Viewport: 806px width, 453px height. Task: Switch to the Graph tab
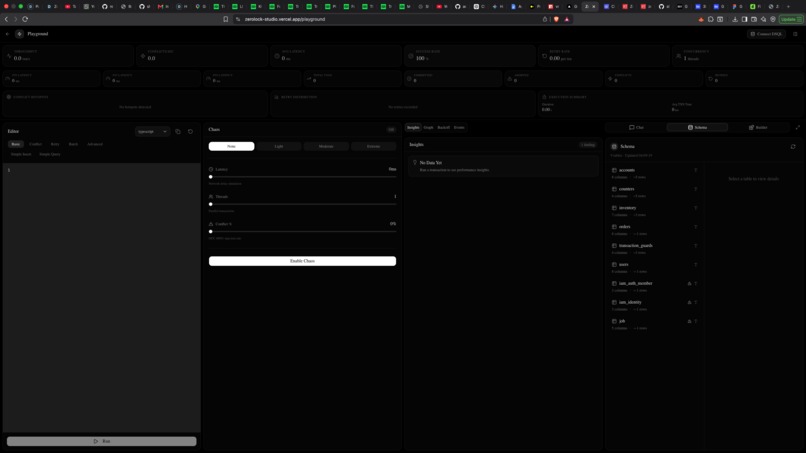click(x=428, y=128)
